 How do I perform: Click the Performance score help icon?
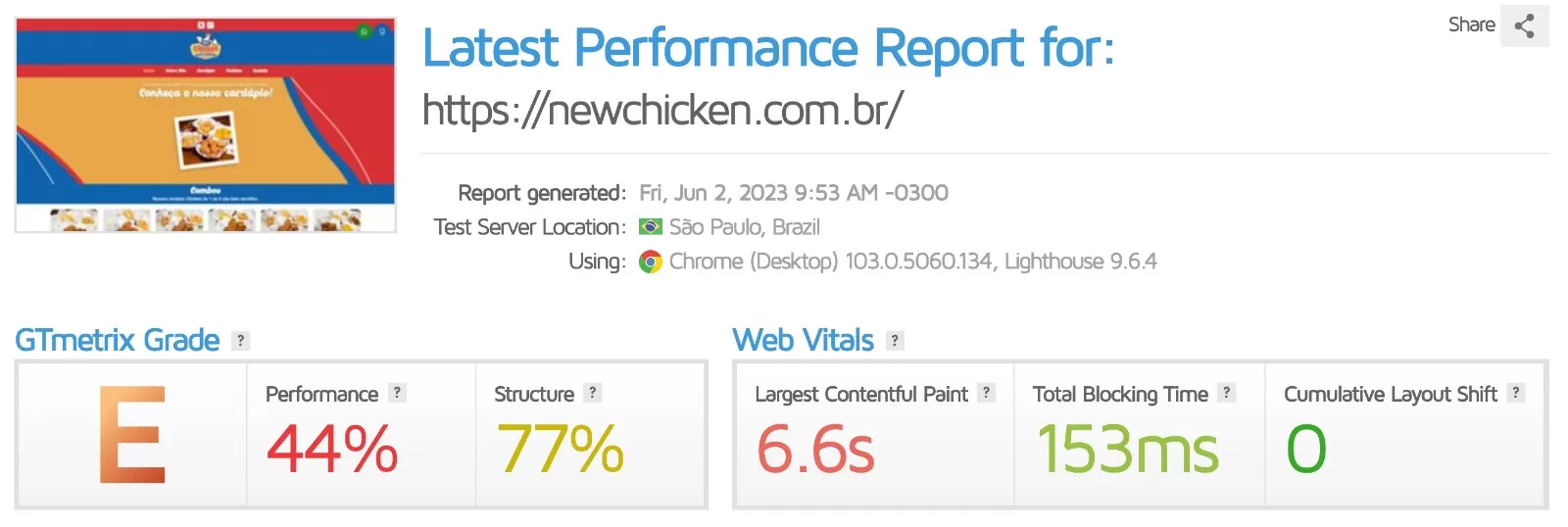coord(397,393)
